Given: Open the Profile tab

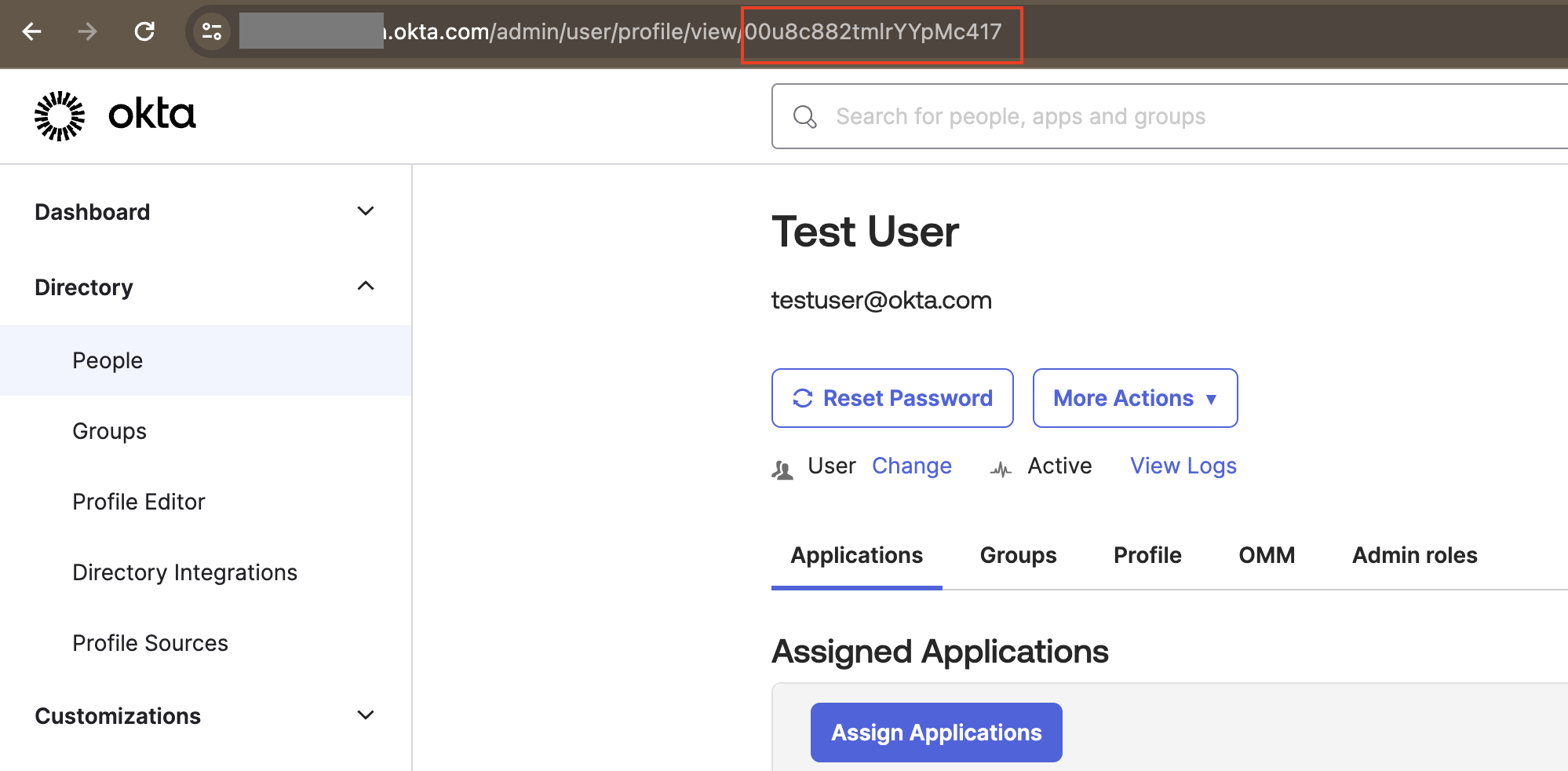Looking at the screenshot, I should pyautogui.click(x=1147, y=555).
